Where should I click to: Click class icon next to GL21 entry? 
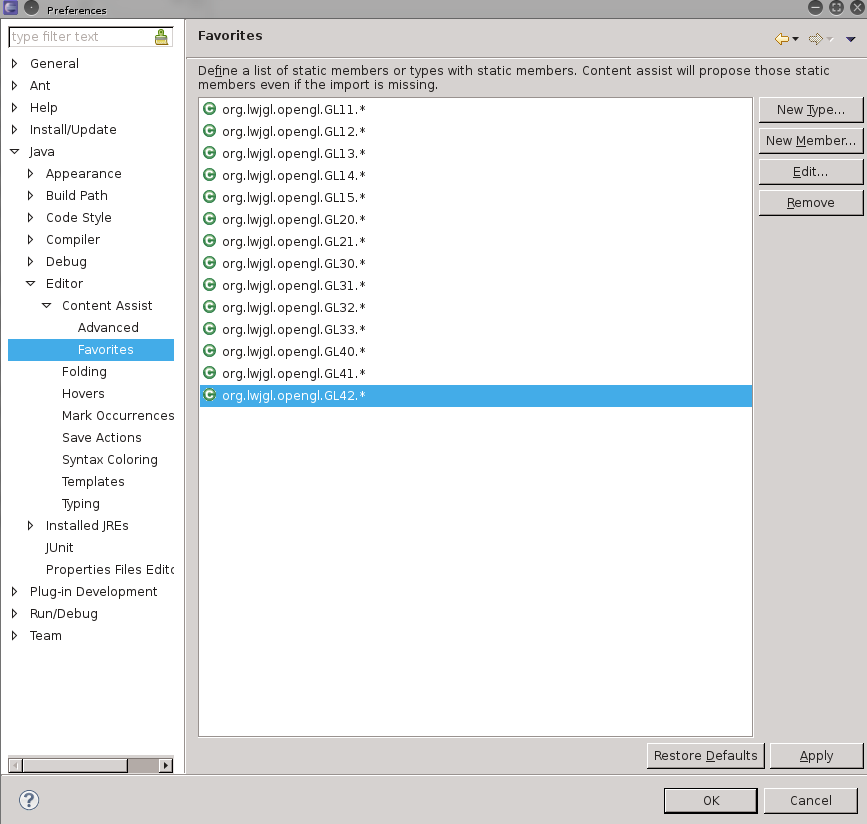(210, 241)
